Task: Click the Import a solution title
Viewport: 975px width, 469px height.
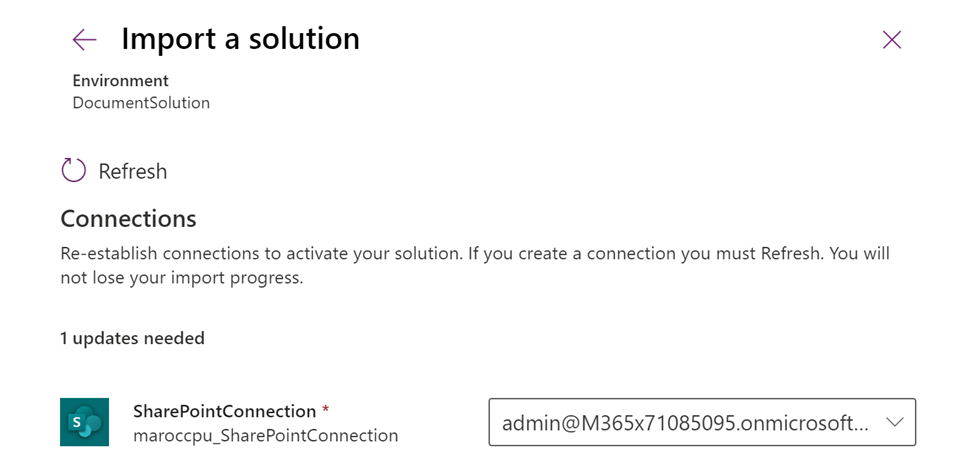Action: 240,39
